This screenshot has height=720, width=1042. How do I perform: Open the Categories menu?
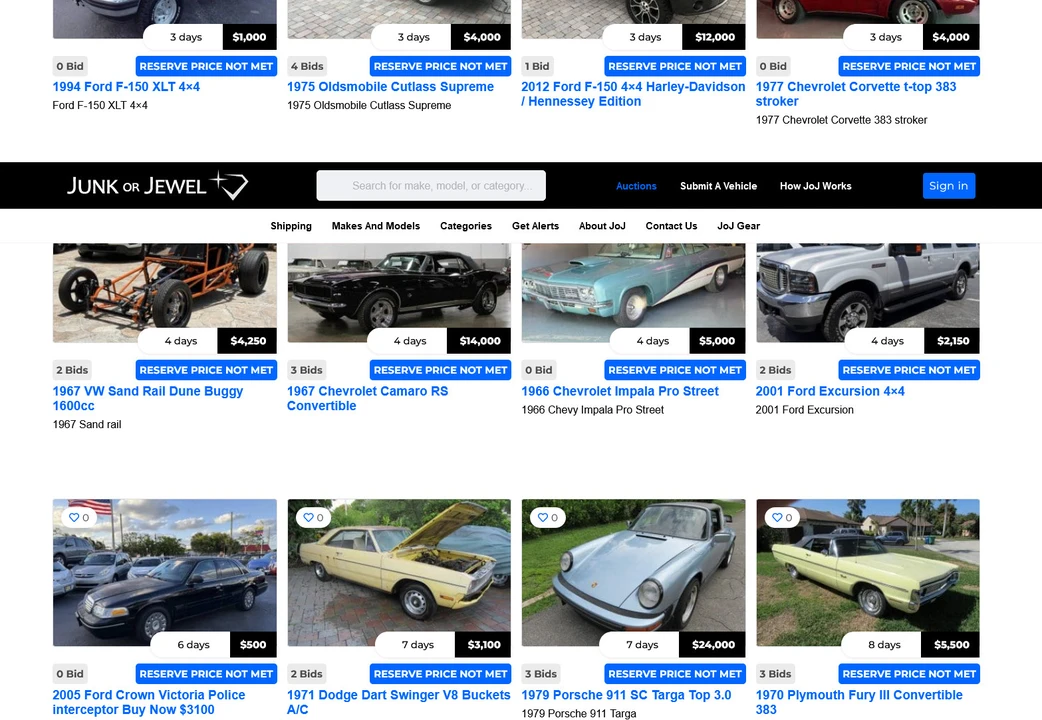(x=466, y=226)
